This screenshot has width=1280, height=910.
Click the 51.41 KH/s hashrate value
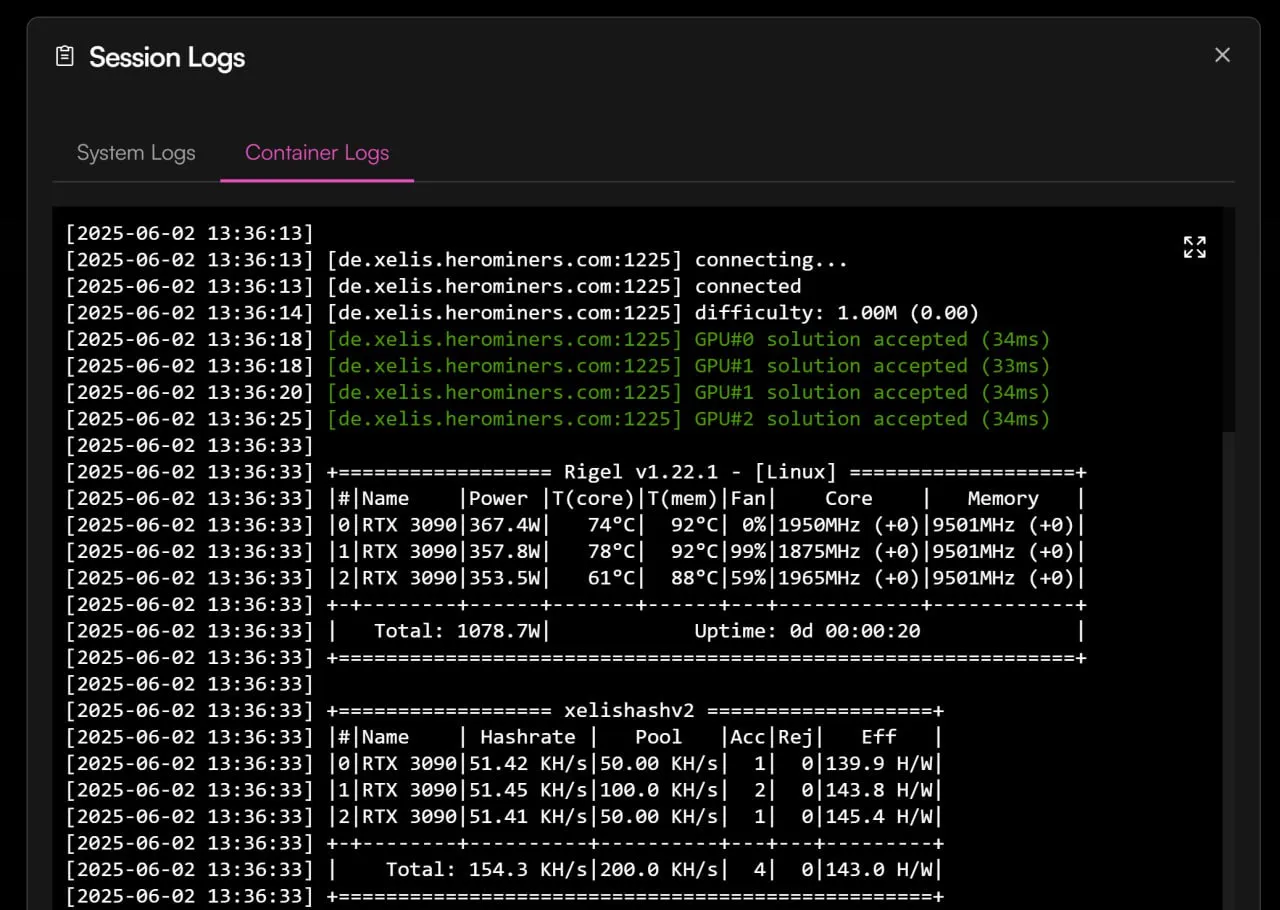[x=528, y=816]
